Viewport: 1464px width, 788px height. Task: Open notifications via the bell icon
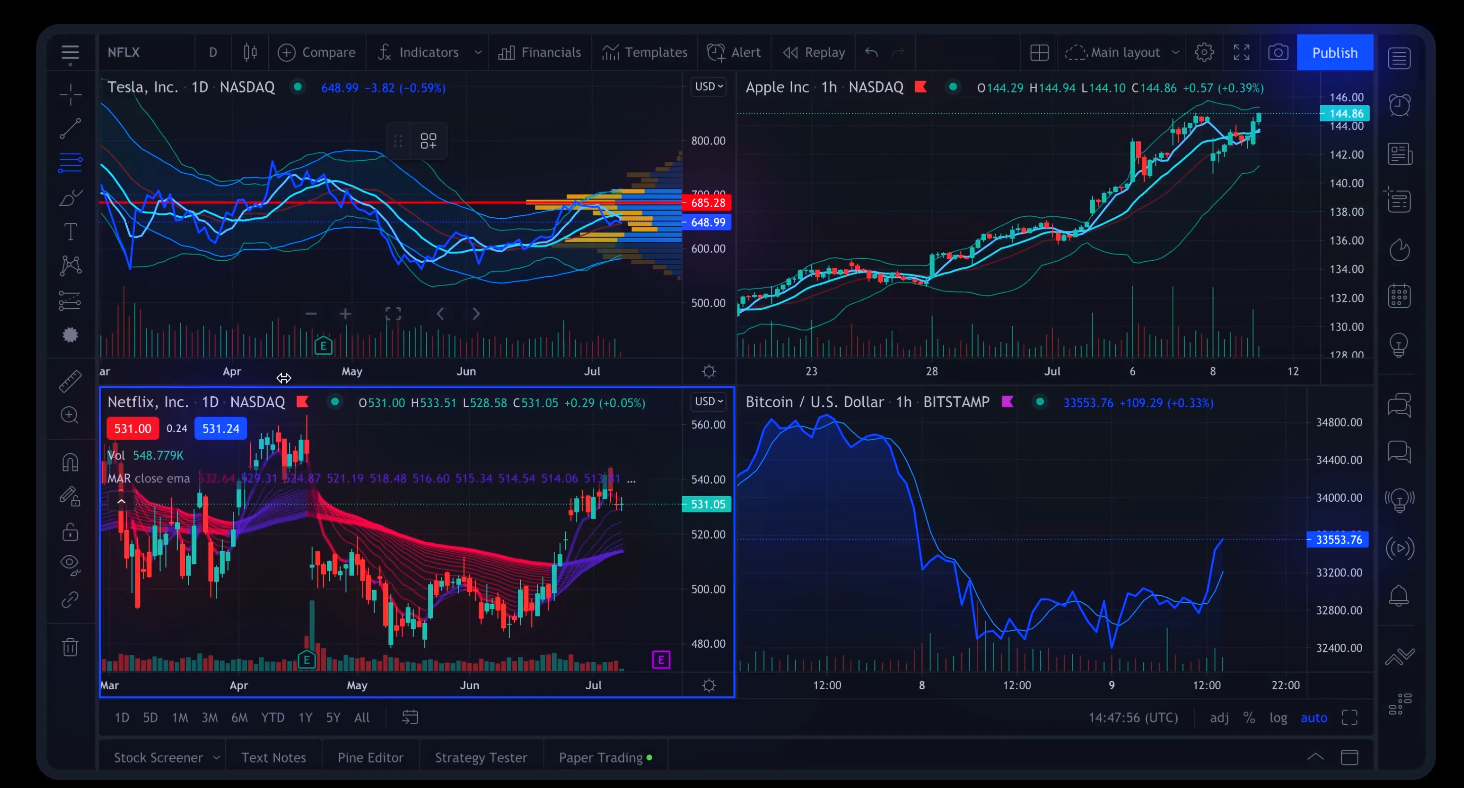(1399, 595)
